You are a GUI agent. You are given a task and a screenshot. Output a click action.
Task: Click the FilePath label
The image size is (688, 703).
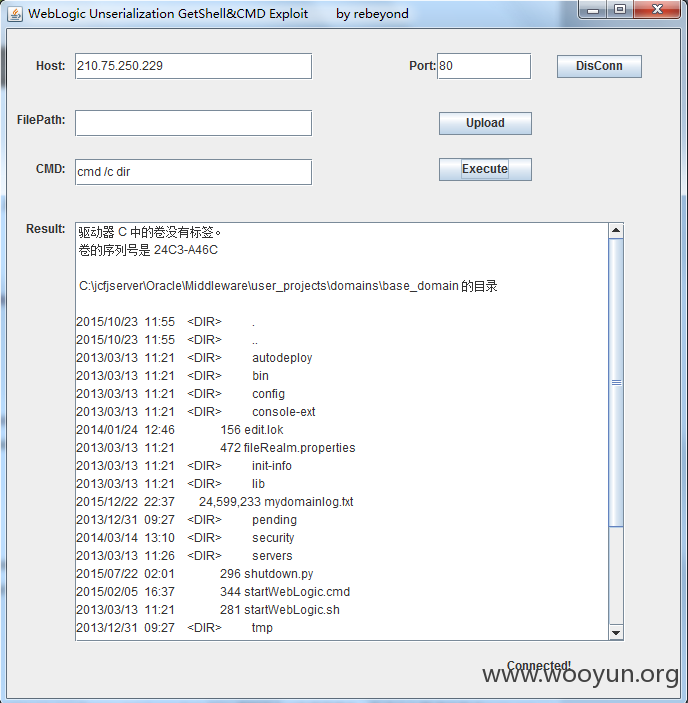(x=41, y=120)
